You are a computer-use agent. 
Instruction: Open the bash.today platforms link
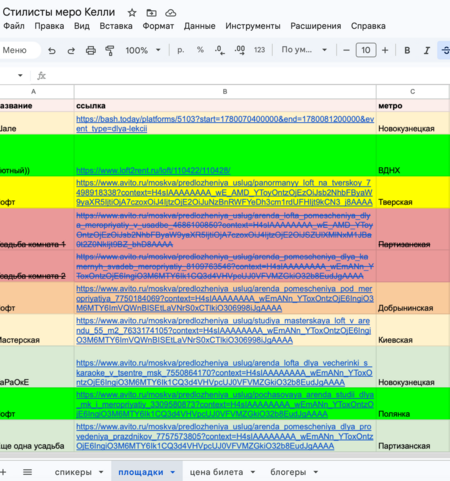click(225, 124)
